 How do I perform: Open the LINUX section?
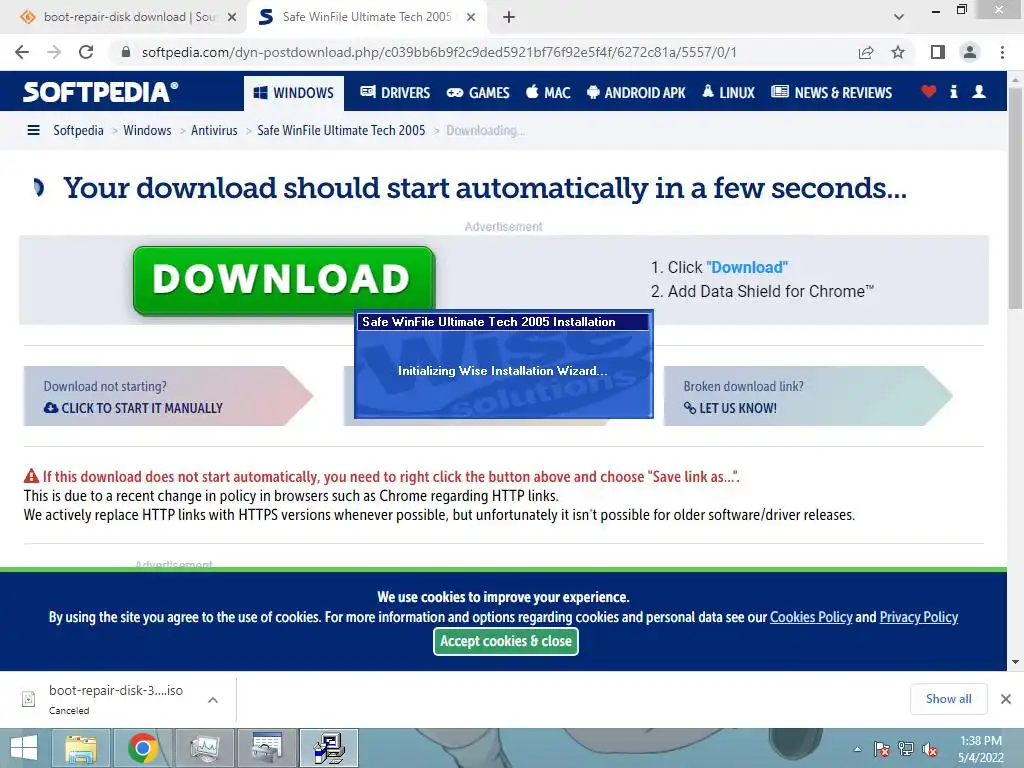tap(728, 93)
